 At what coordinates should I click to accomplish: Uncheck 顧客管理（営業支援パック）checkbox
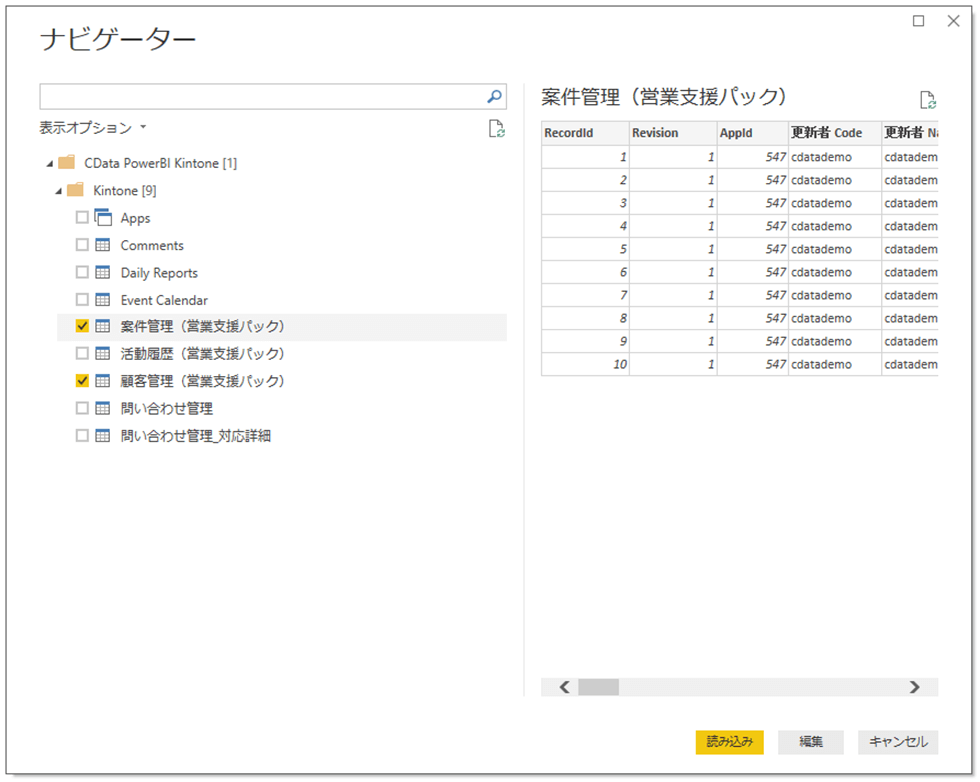82,380
